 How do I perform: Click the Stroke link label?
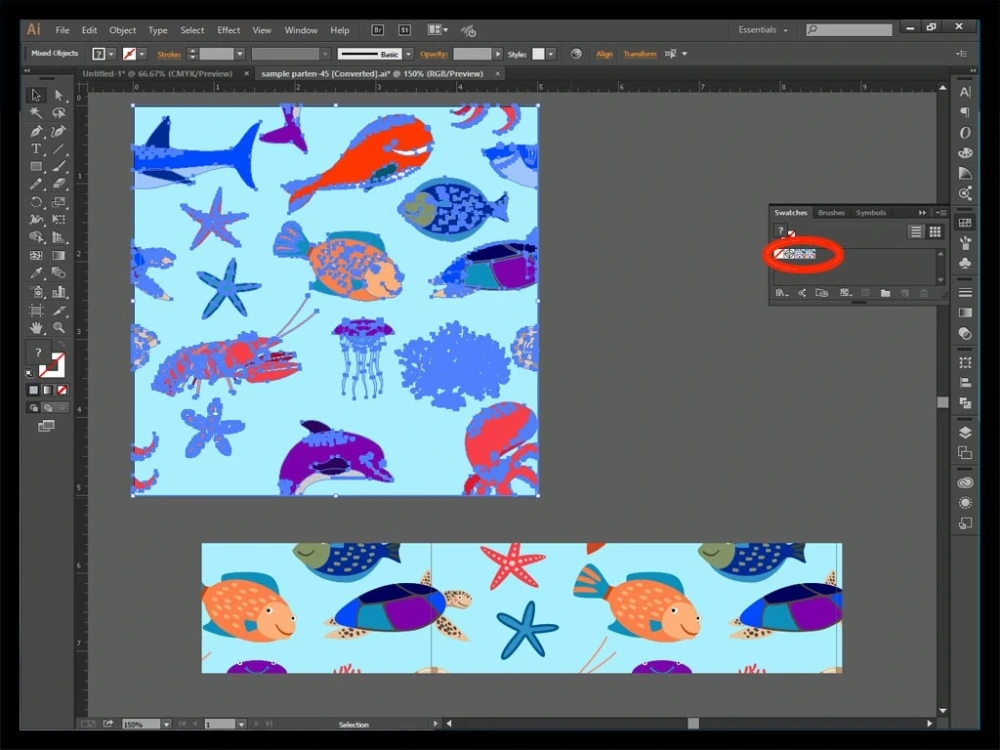(x=169, y=54)
